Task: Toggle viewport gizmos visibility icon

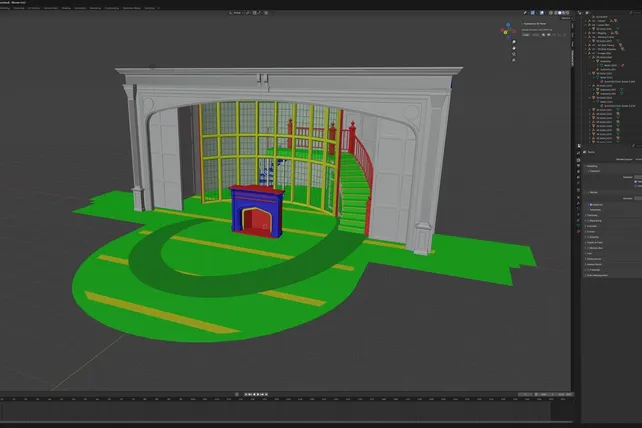Action: (x=532, y=13)
